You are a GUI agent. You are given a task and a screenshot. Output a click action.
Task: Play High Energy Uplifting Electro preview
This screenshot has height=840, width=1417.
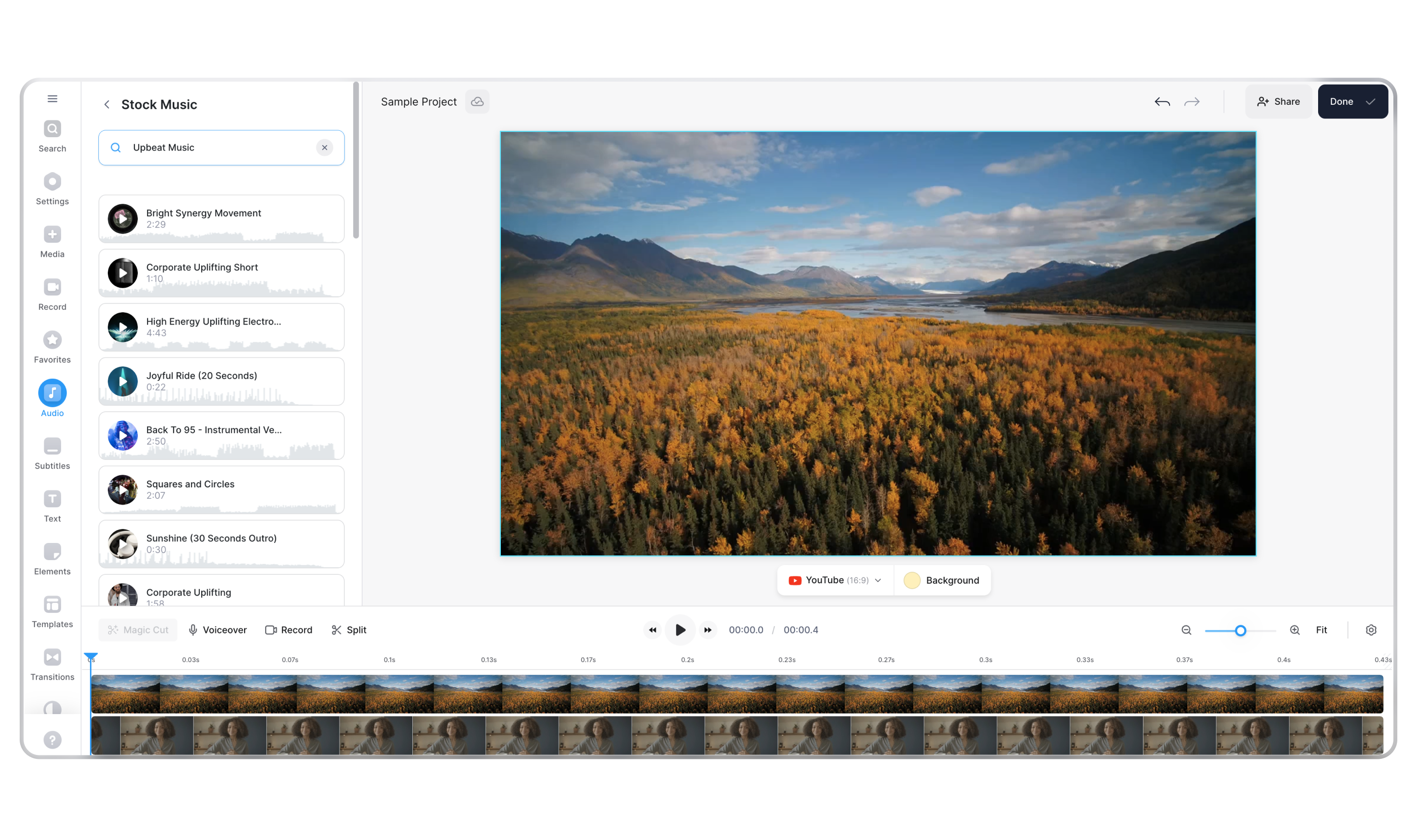[123, 327]
